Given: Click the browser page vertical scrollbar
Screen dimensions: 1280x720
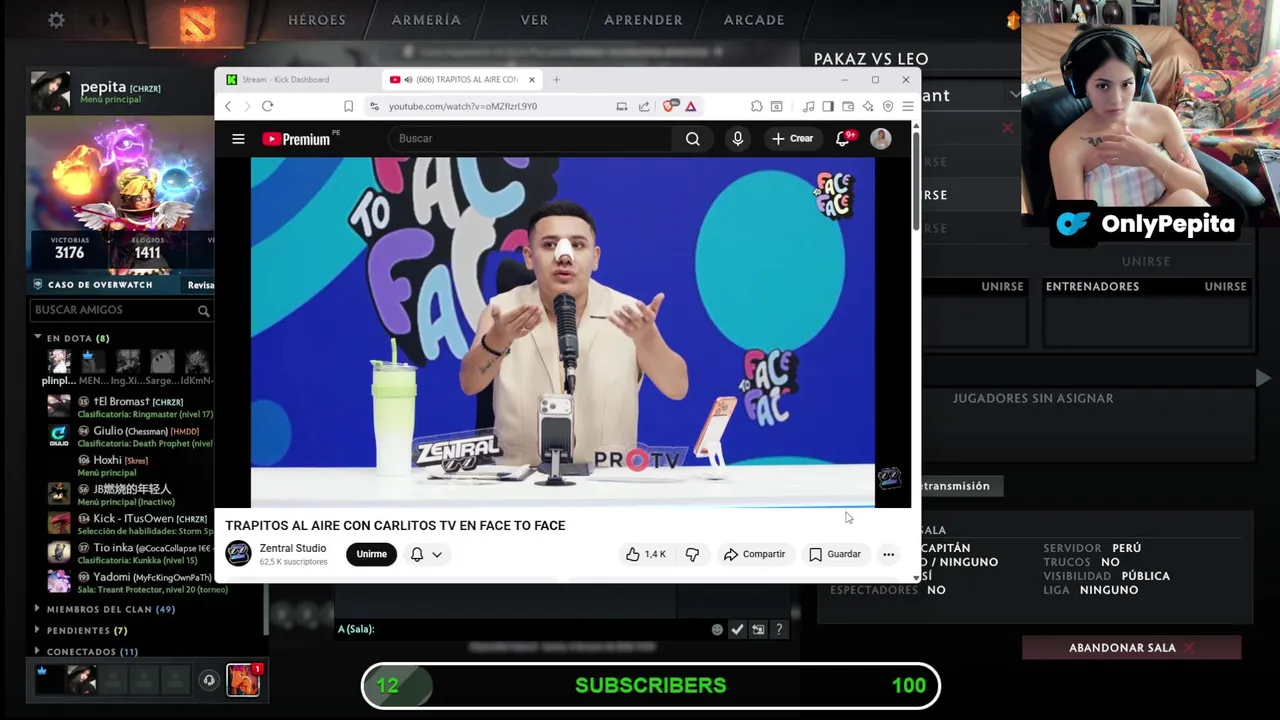Looking at the screenshot, I should coord(915,180).
